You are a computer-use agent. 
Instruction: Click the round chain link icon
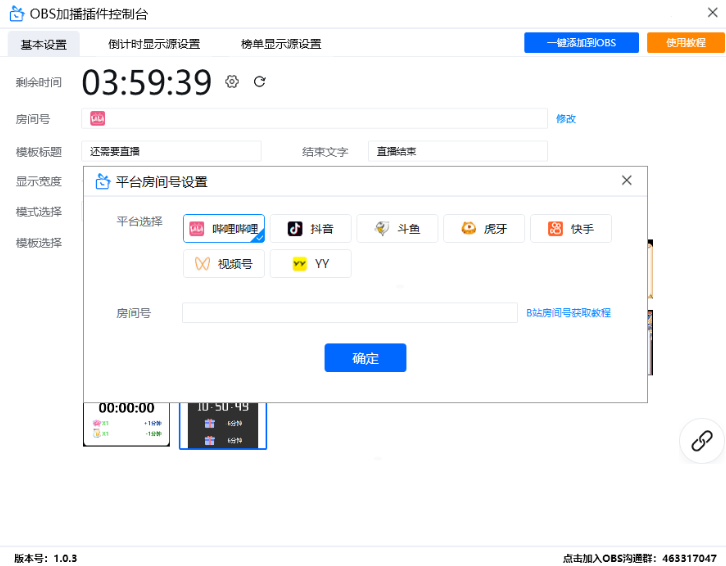point(702,440)
